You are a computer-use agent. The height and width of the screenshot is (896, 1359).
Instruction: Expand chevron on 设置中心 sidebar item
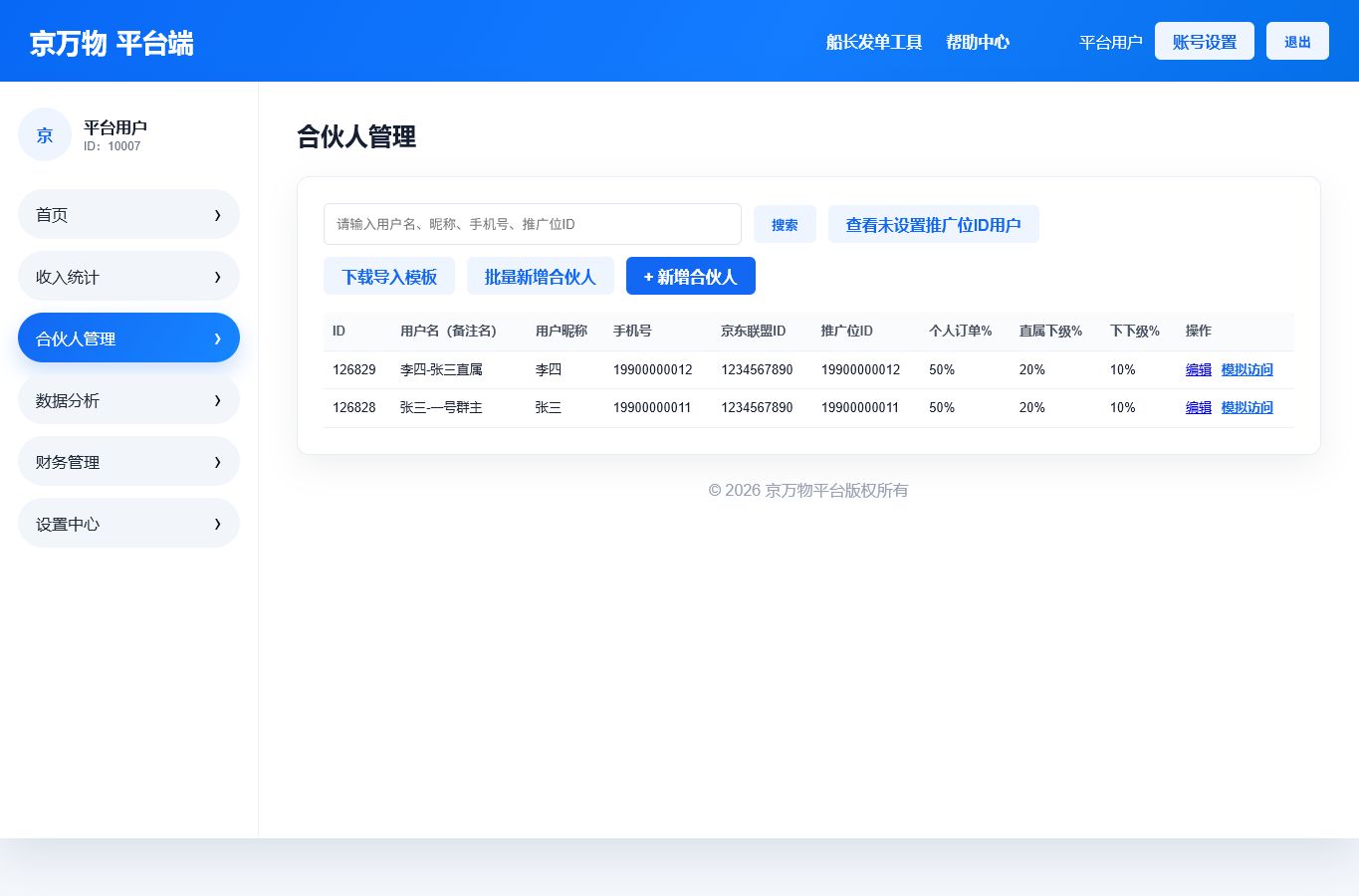click(217, 524)
